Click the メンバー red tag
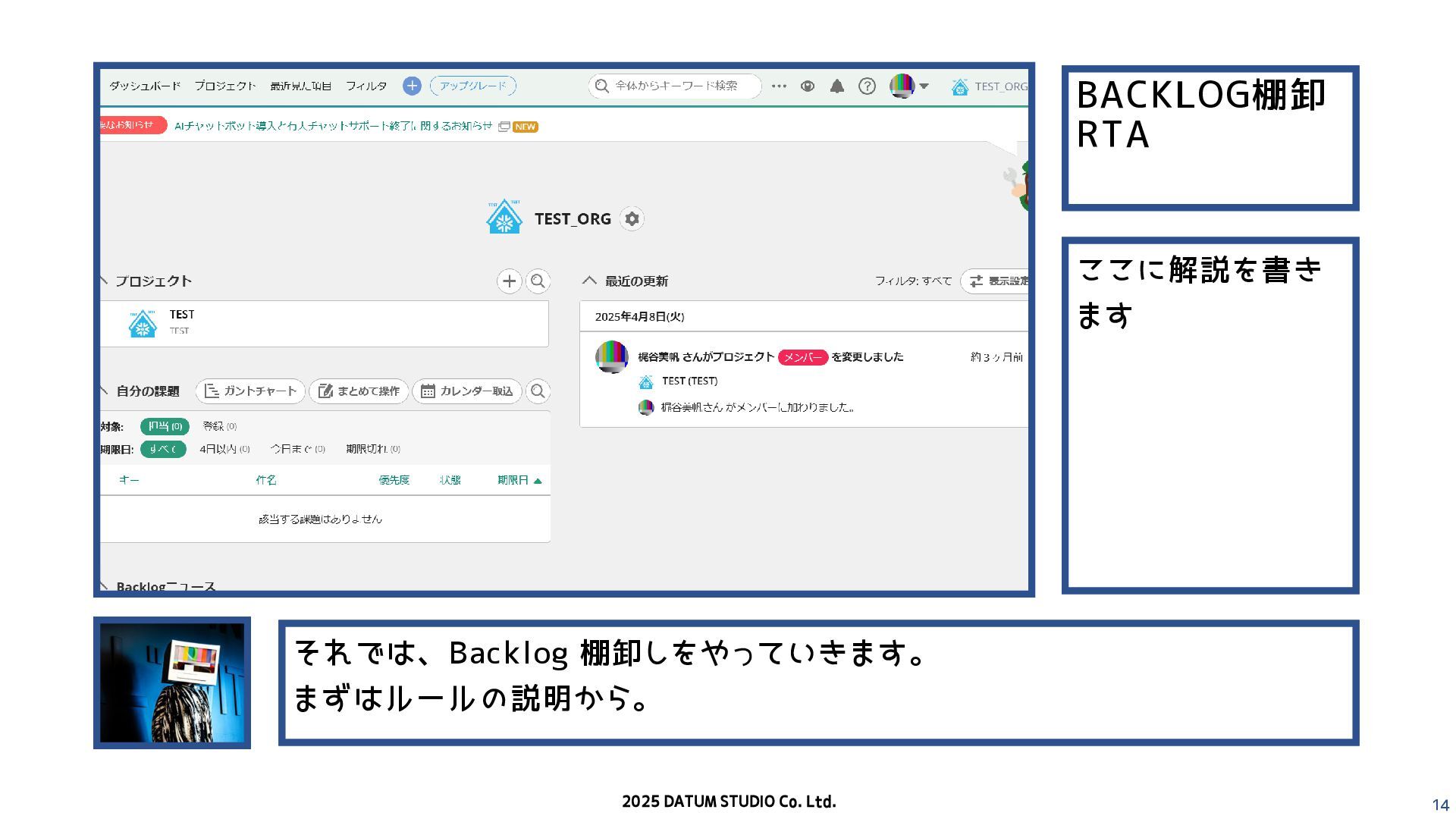 [803, 357]
